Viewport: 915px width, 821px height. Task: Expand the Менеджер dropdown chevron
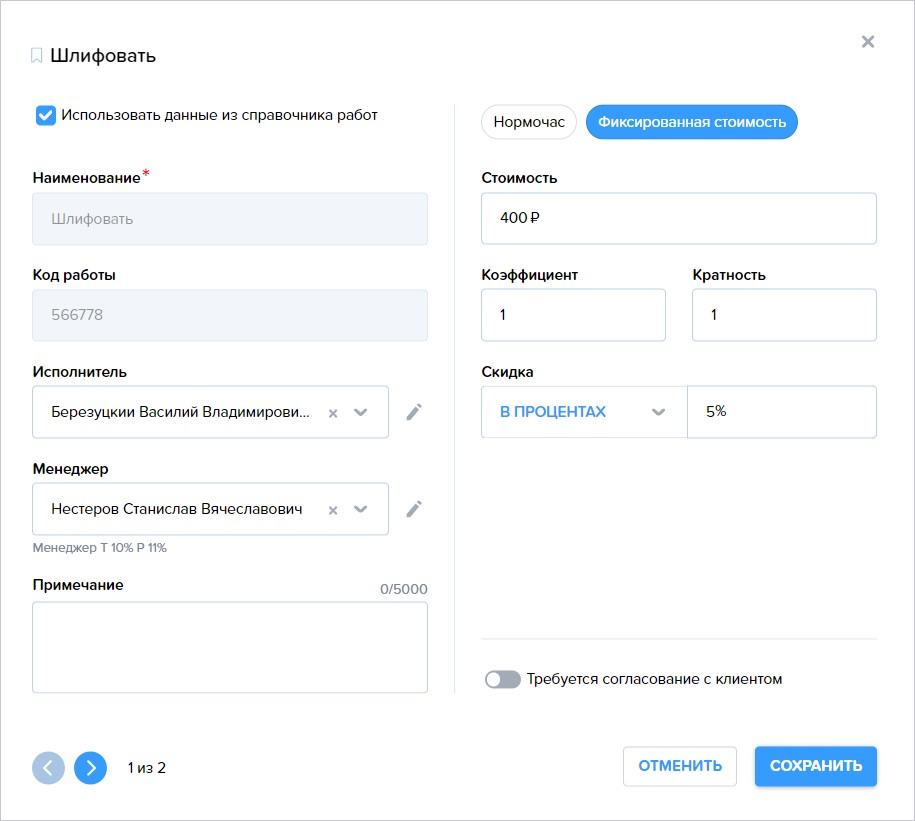click(361, 509)
